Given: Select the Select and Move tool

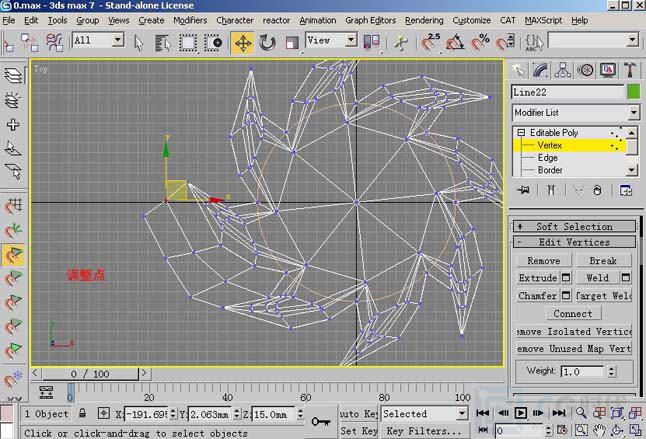Looking at the screenshot, I should [x=243, y=43].
